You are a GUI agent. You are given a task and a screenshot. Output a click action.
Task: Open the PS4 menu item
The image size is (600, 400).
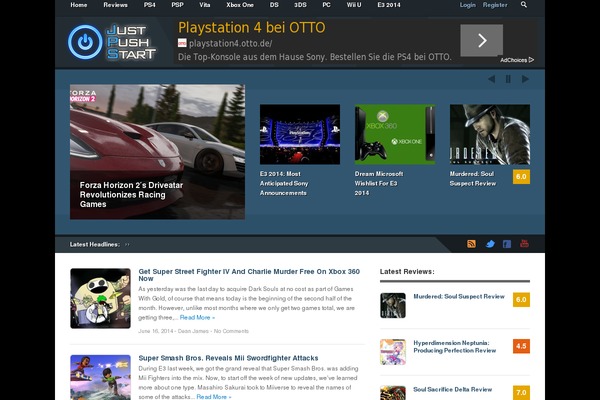(x=149, y=5)
